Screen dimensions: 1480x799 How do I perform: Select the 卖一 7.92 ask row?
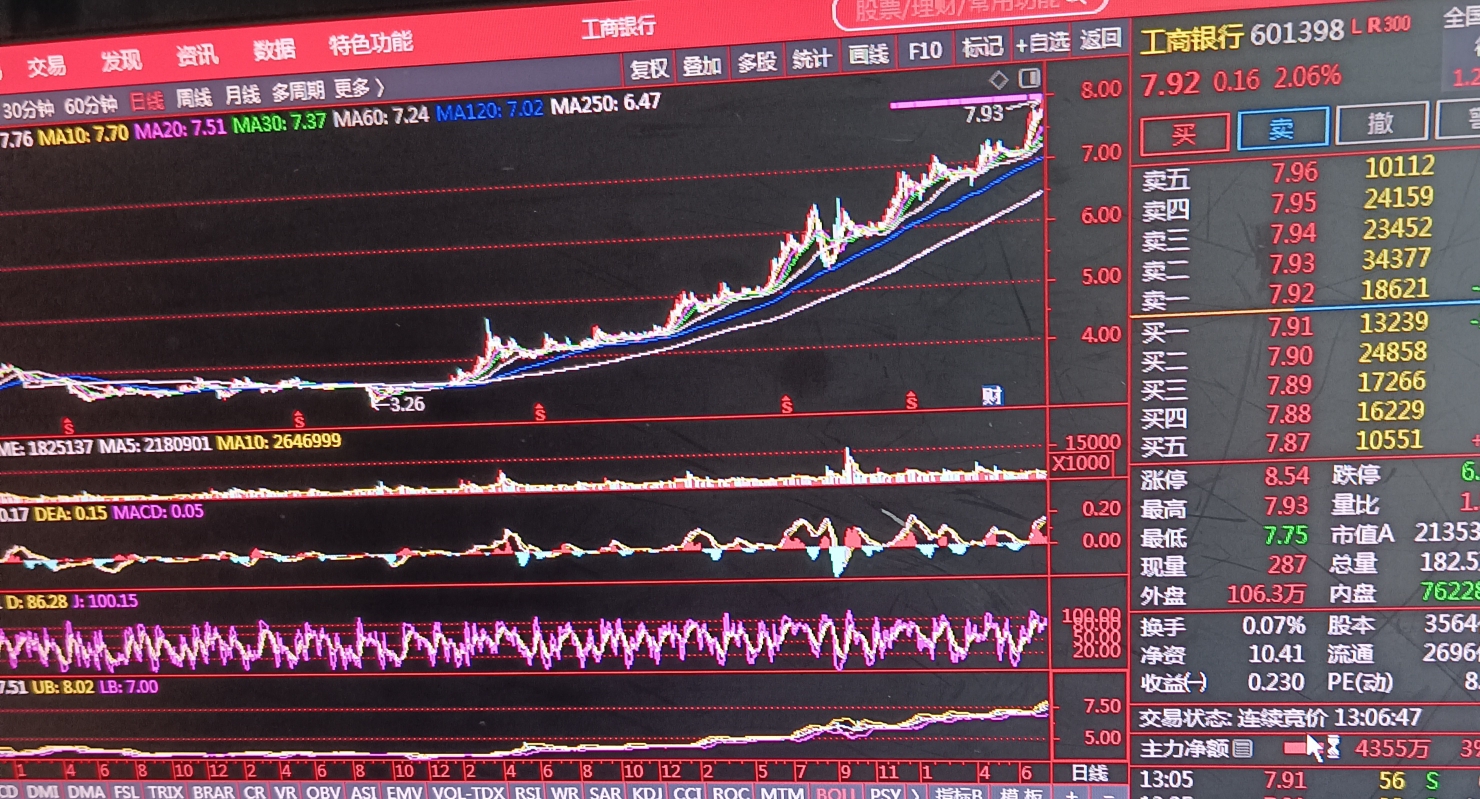pyautogui.click(x=1305, y=293)
